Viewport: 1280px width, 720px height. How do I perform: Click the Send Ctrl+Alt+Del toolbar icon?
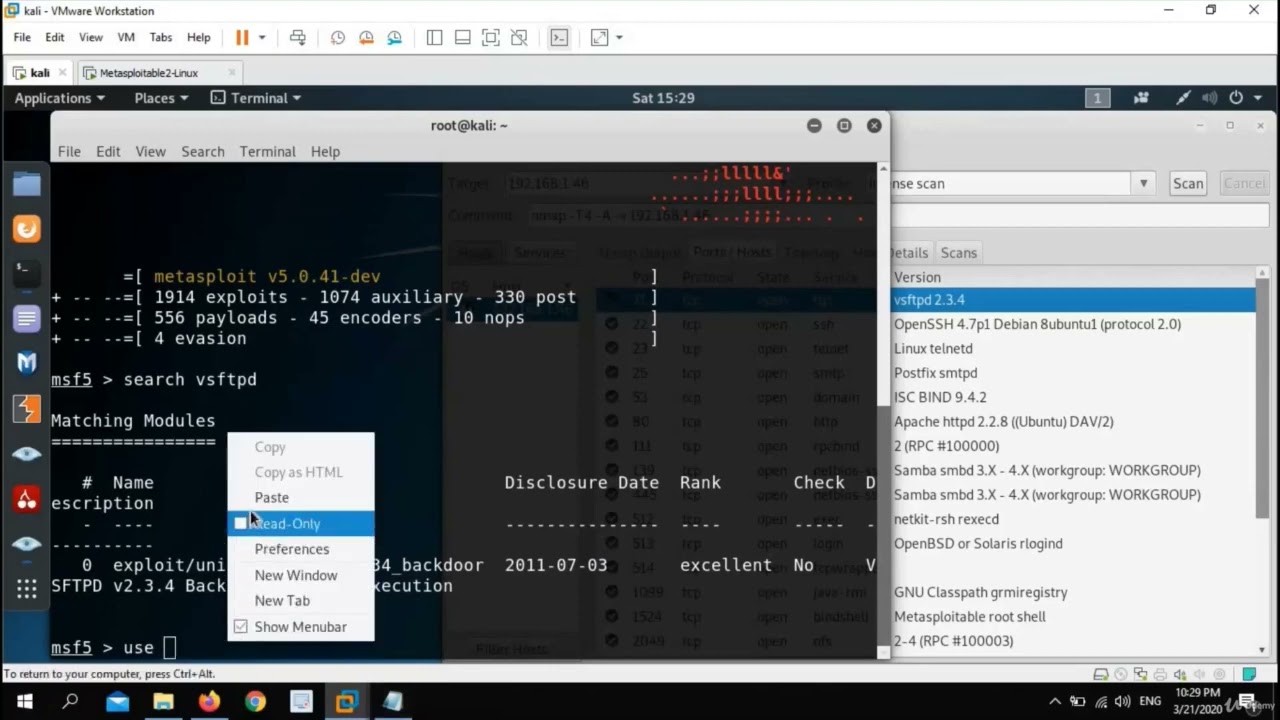297,37
